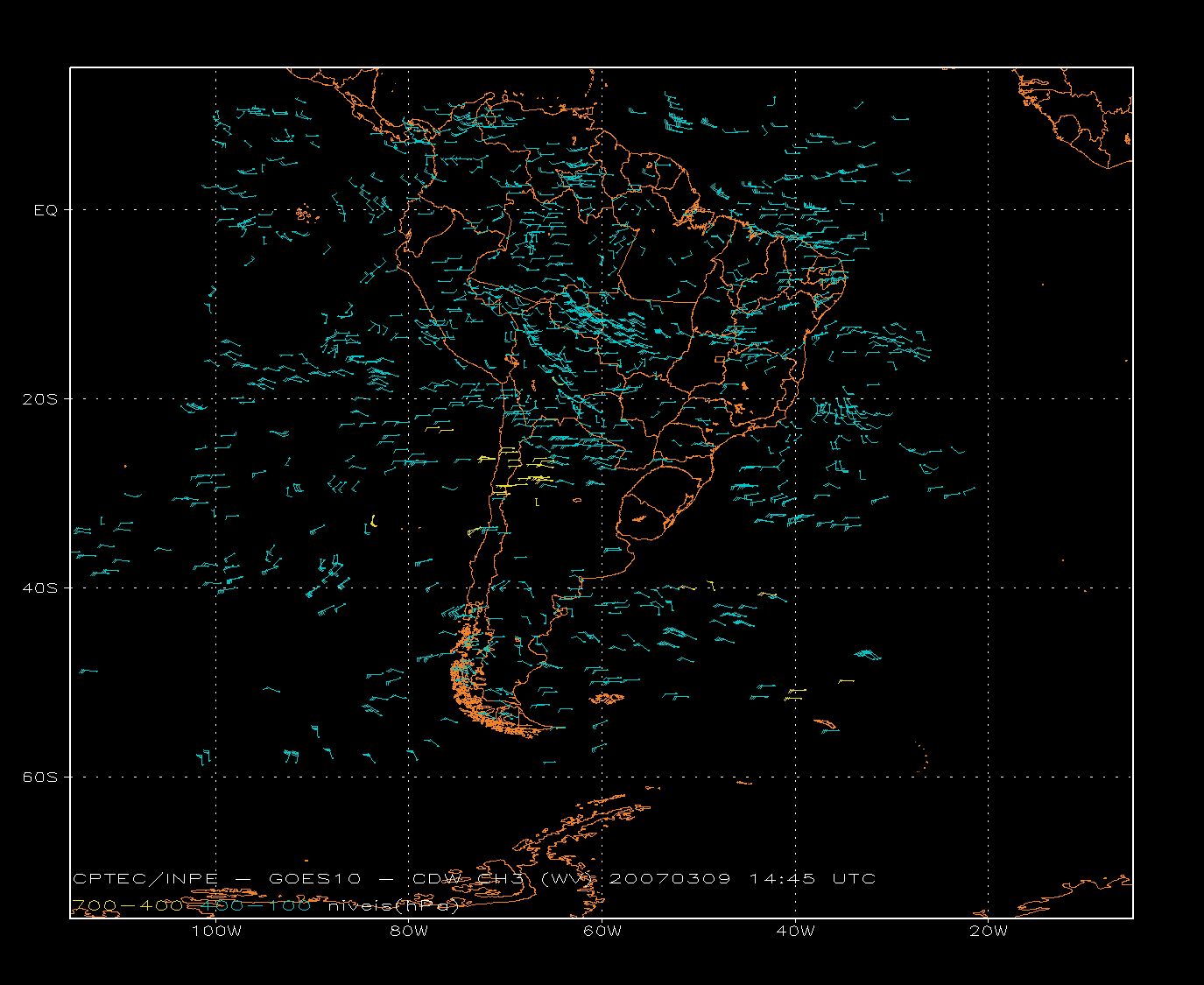Click the CPTEC/INPE caption text
Image resolution: width=1204 pixels, height=985 pixels.
point(144,878)
